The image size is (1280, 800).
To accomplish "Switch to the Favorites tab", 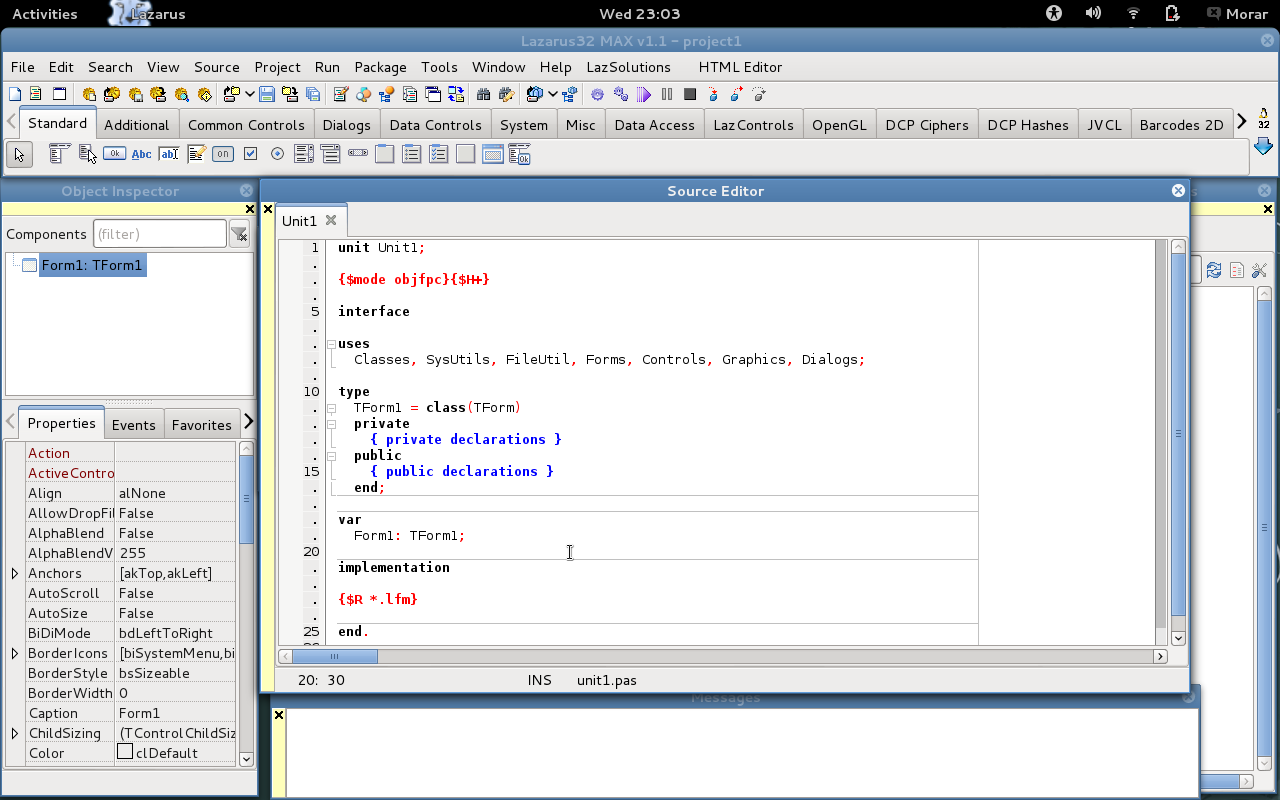I will (201, 425).
